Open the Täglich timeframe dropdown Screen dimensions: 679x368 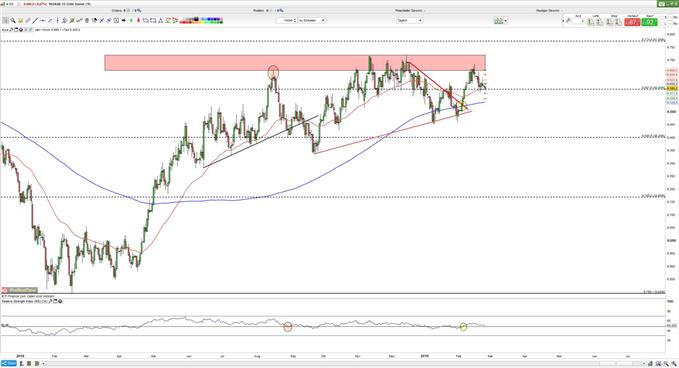tap(410, 20)
